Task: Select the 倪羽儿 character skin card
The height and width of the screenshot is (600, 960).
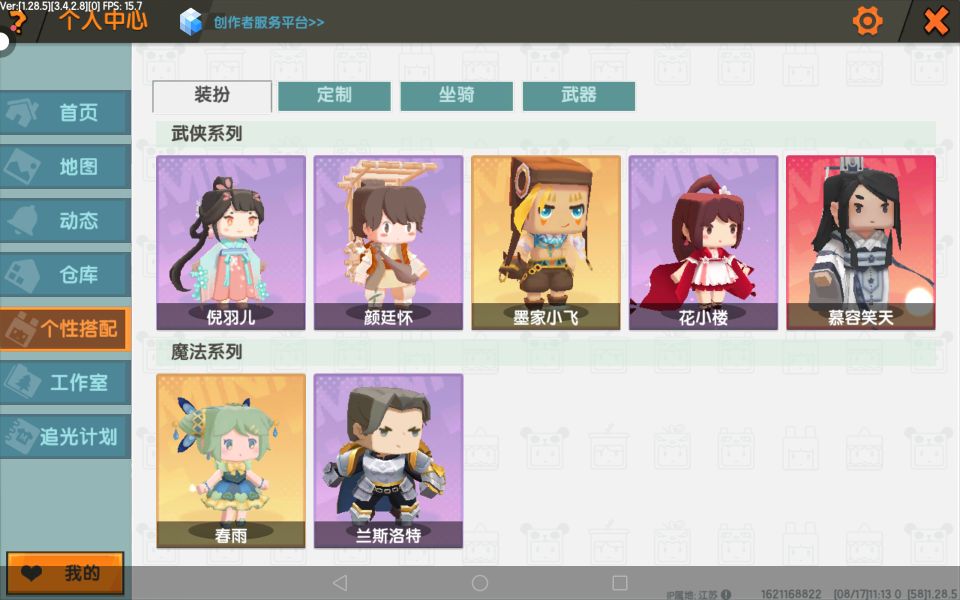Action: [x=231, y=242]
